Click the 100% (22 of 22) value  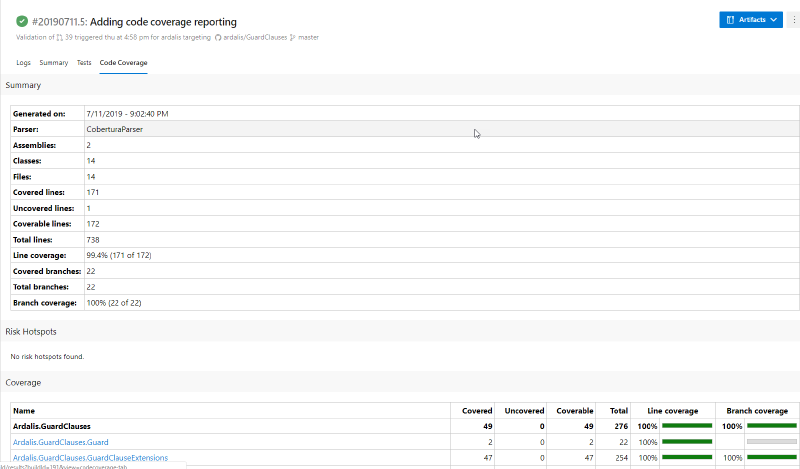[114, 303]
